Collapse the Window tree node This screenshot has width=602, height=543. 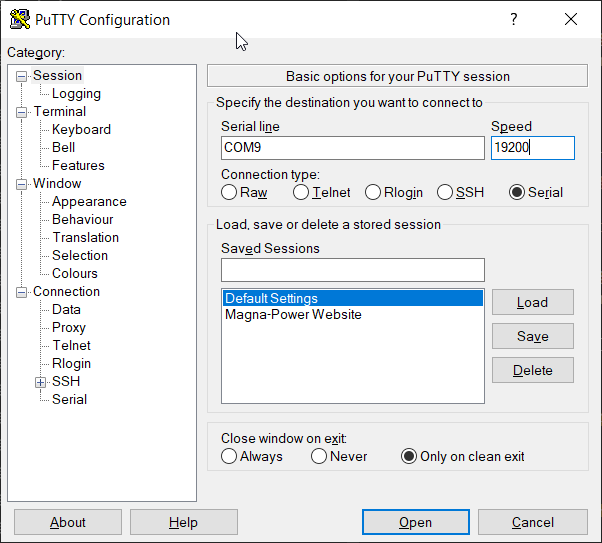(x=22, y=184)
